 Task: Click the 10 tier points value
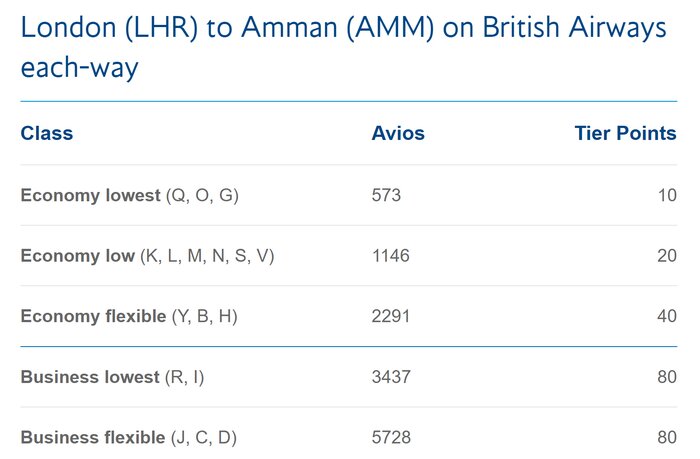click(667, 196)
